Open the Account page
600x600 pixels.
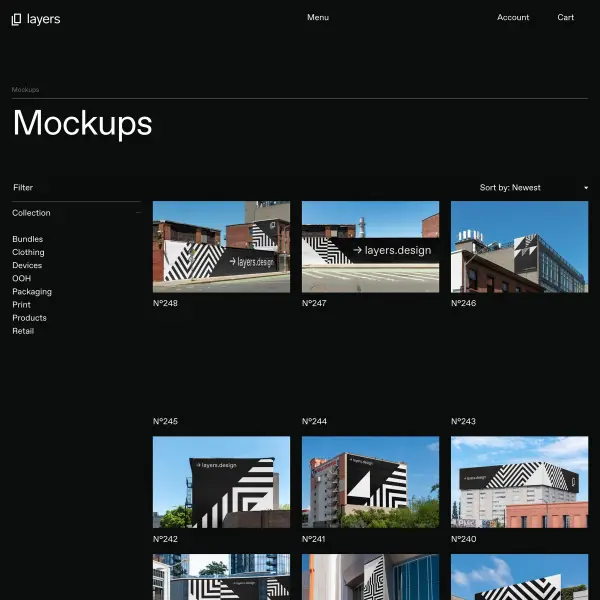tap(513, 17)
